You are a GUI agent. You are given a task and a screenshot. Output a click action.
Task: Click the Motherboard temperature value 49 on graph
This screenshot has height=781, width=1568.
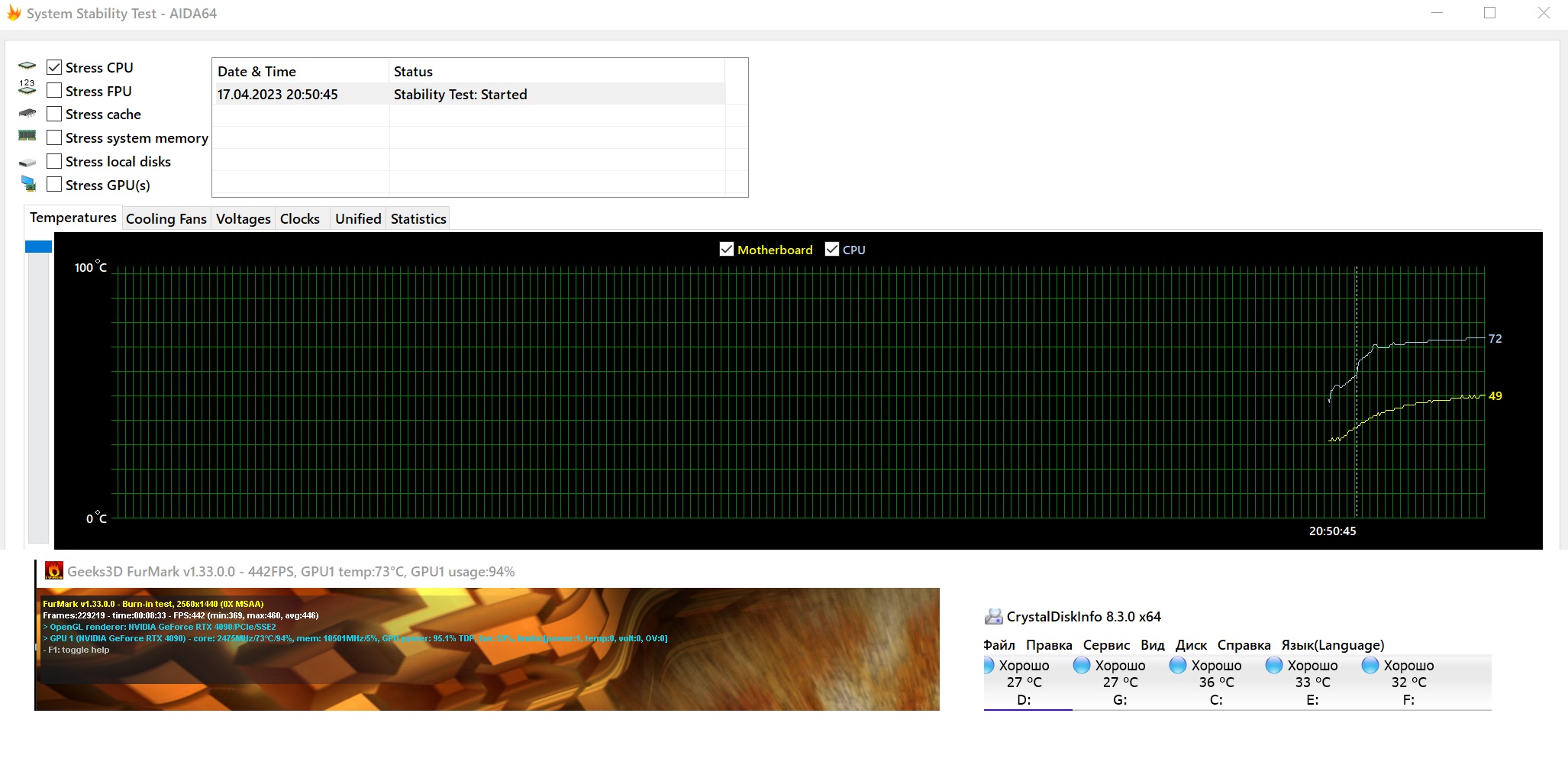1495,395
